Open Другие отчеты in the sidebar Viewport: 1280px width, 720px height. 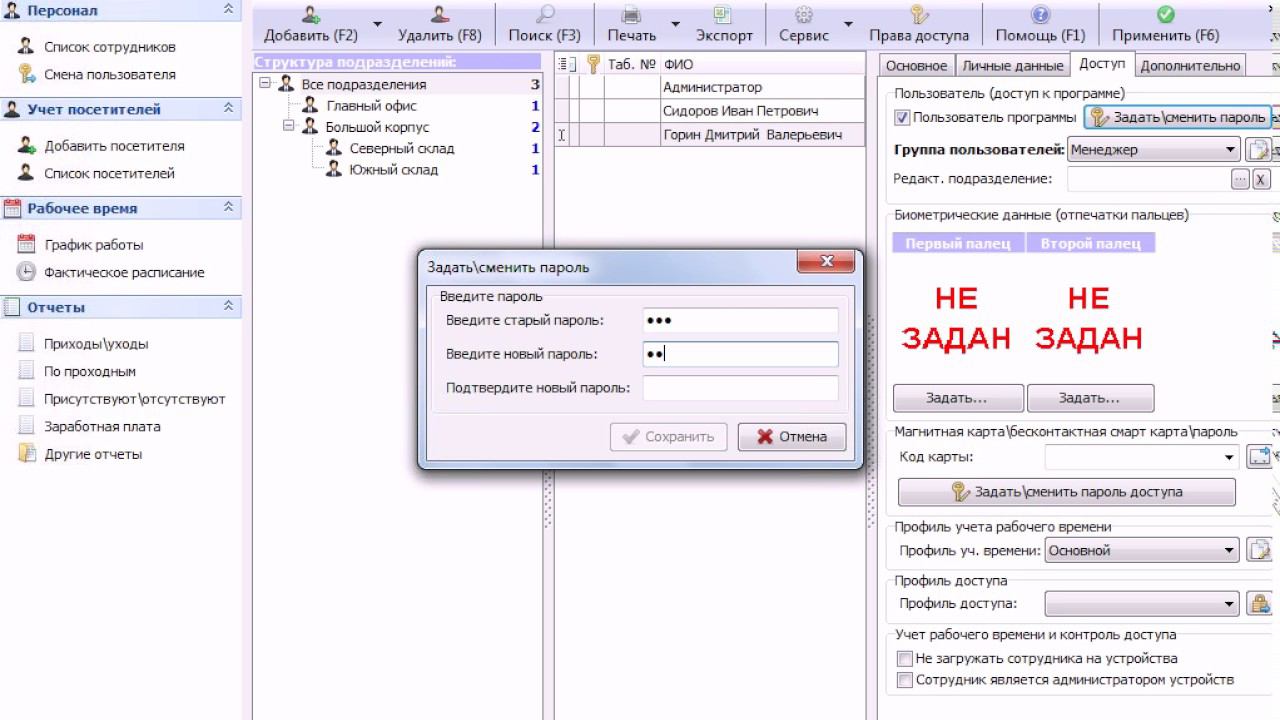tap(93, 454)
